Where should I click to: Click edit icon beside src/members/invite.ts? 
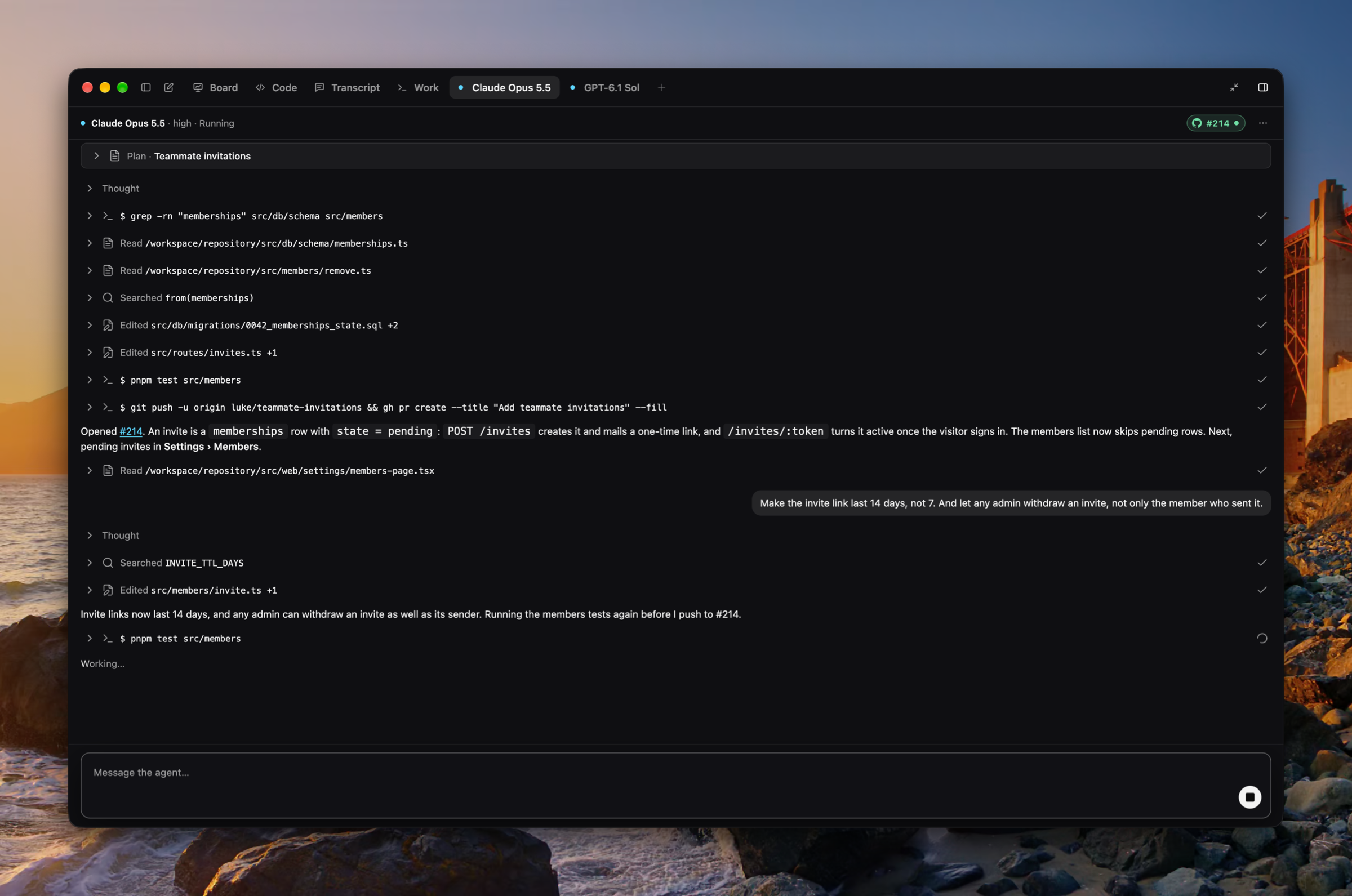click(x=108, y=590)
